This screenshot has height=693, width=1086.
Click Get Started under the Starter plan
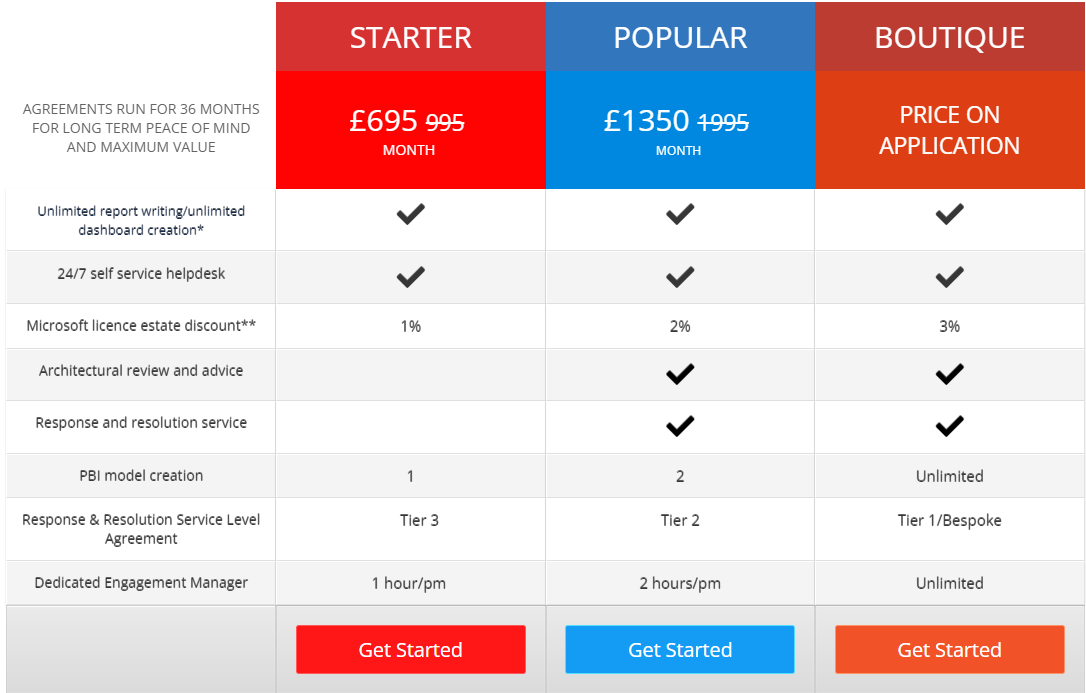pyautogui.click(x=410, y=649)
